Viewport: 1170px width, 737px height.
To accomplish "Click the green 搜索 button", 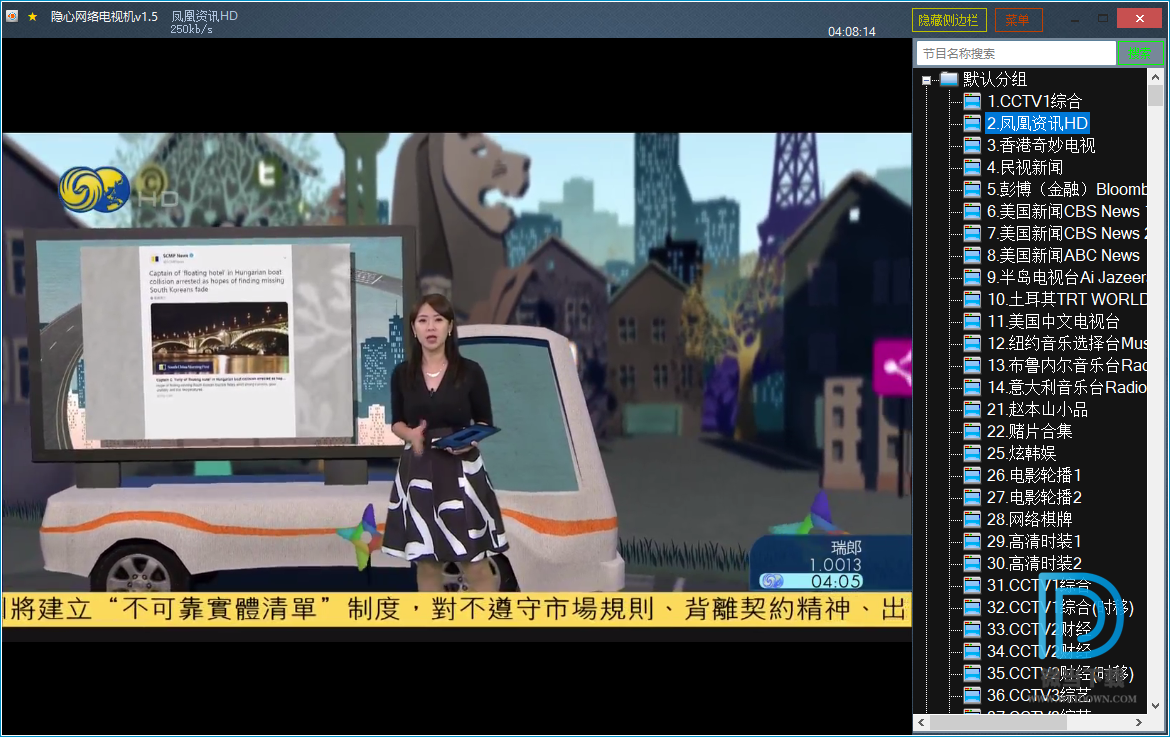I will click(x=1139, y=54).
